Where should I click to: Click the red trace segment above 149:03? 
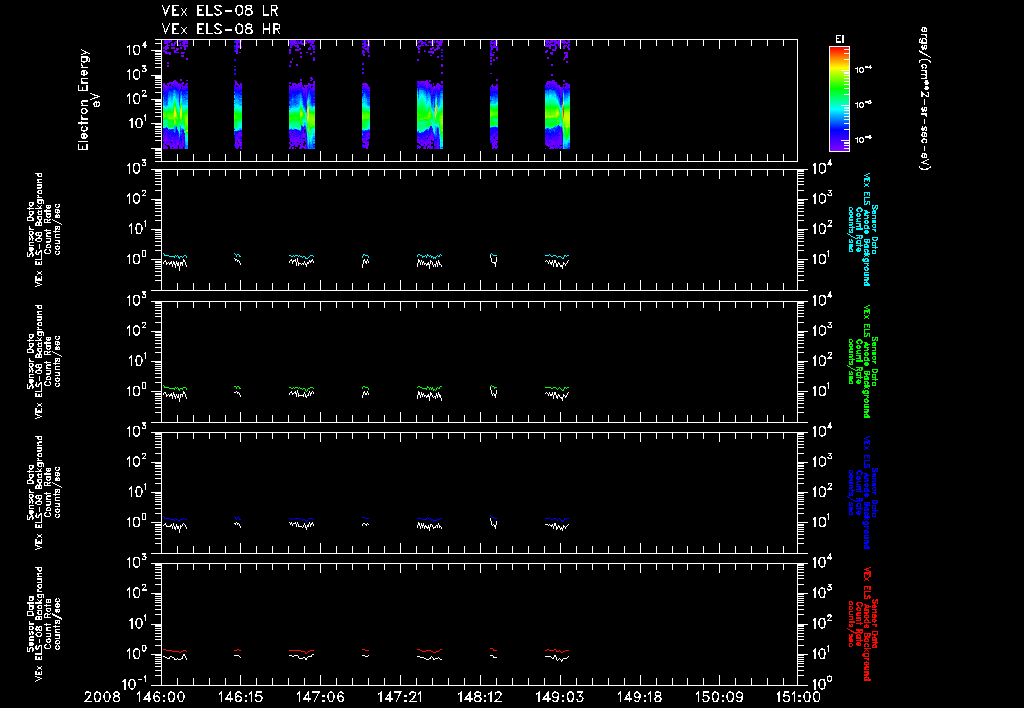click(x=557, y=651)
